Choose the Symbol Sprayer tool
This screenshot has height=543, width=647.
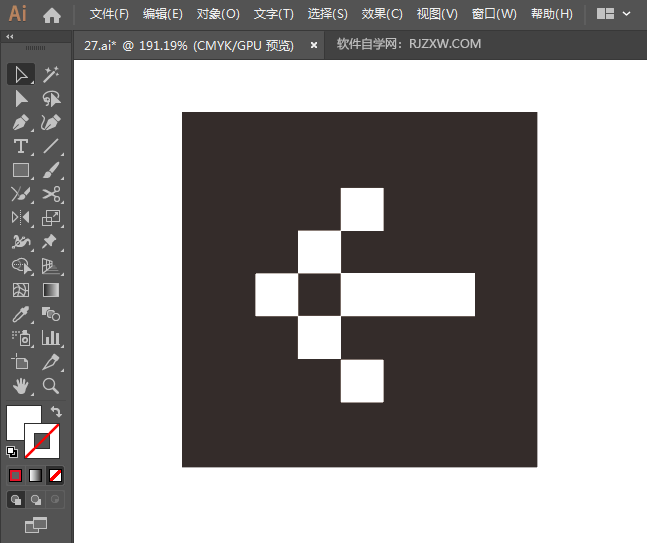pos(21,338)
